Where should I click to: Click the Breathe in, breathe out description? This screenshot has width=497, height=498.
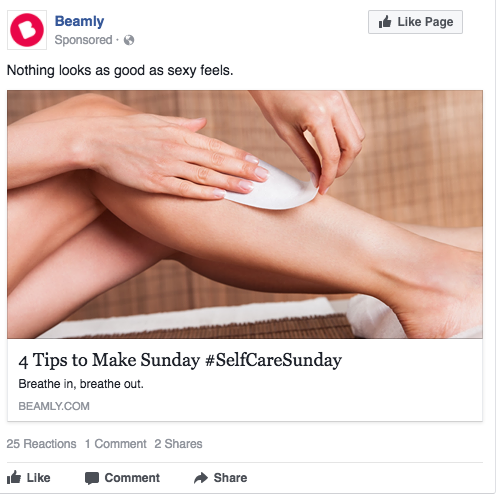click(x=81, y=384)
